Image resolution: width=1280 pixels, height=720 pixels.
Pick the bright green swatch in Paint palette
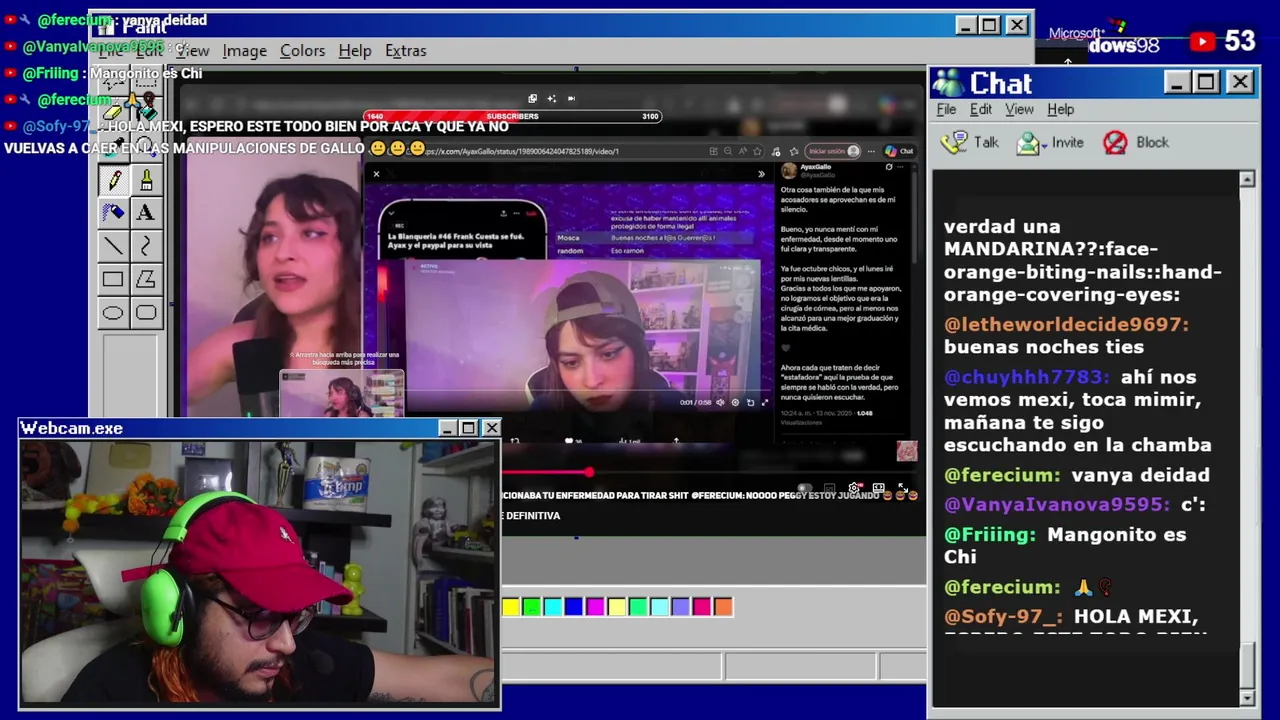tap(531, 606)
